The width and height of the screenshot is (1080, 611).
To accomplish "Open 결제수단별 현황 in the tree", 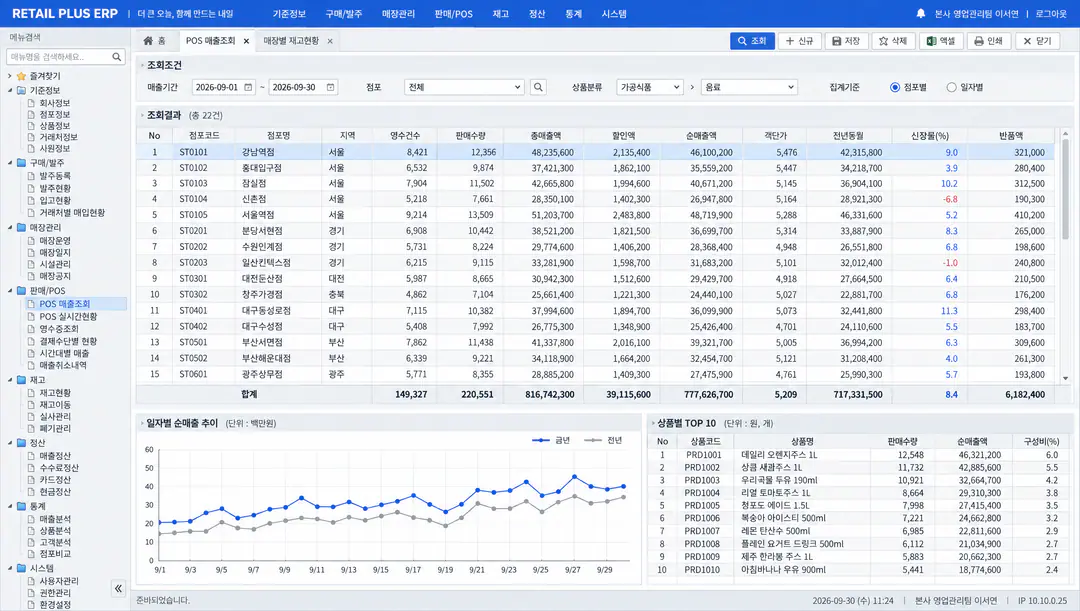I will [x=68, y=341].
